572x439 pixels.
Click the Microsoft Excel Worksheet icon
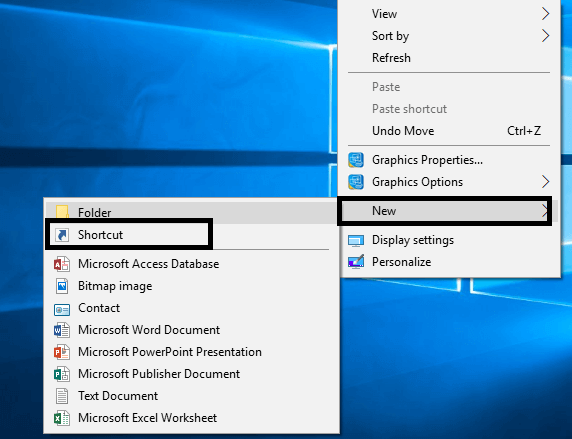[62, 418]
